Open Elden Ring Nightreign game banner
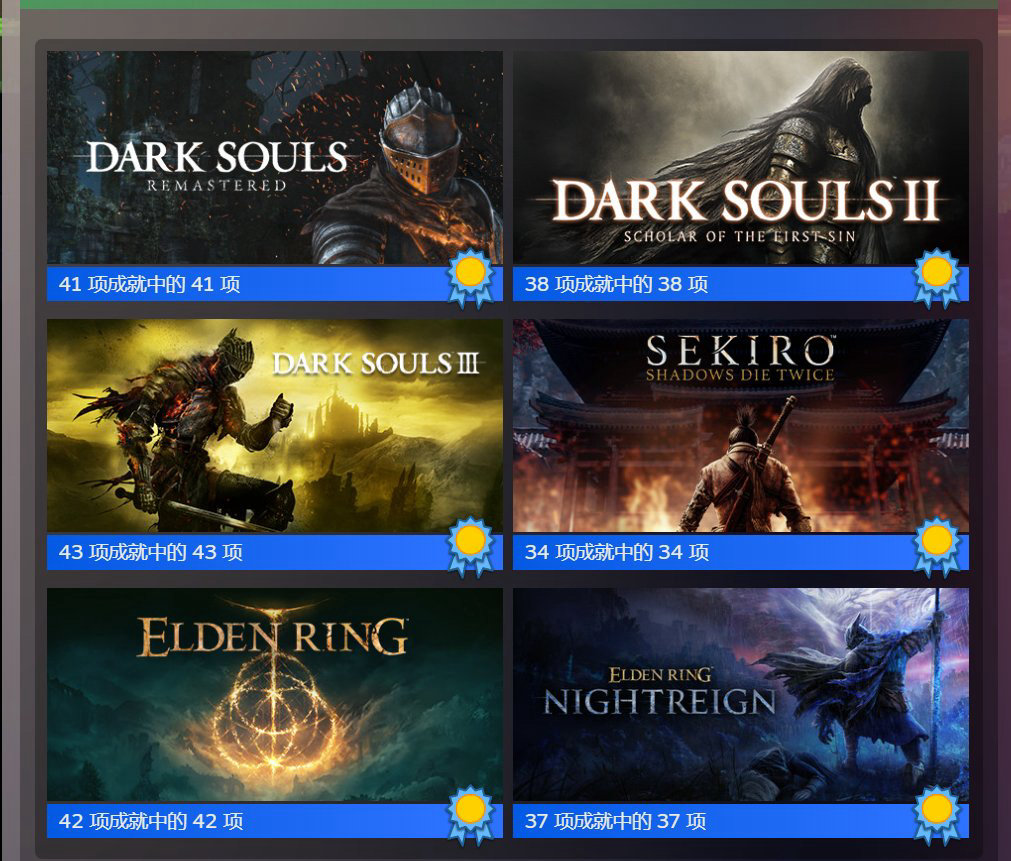 (741, 695)
